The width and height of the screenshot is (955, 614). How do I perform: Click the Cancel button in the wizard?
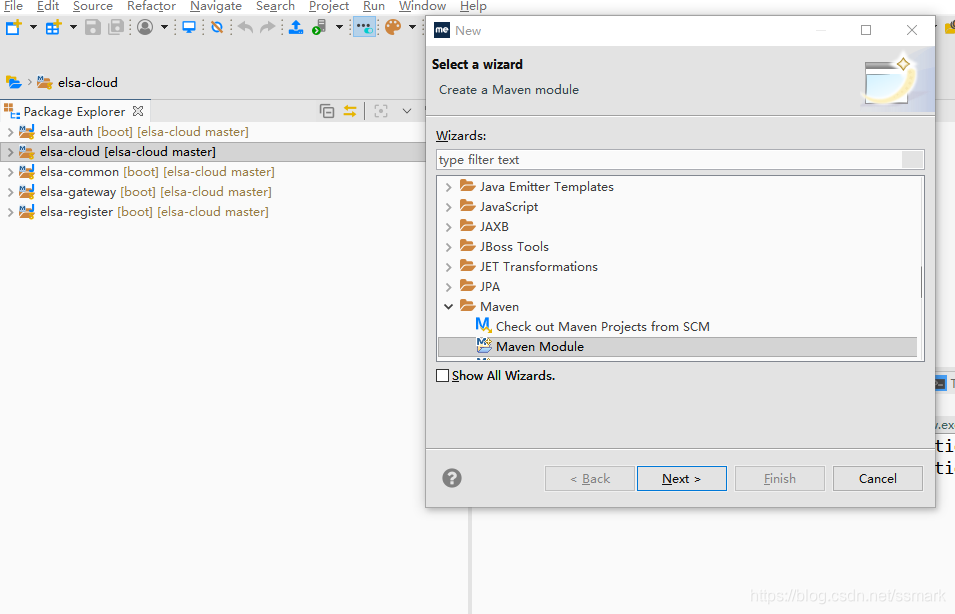tap(878, 479)
